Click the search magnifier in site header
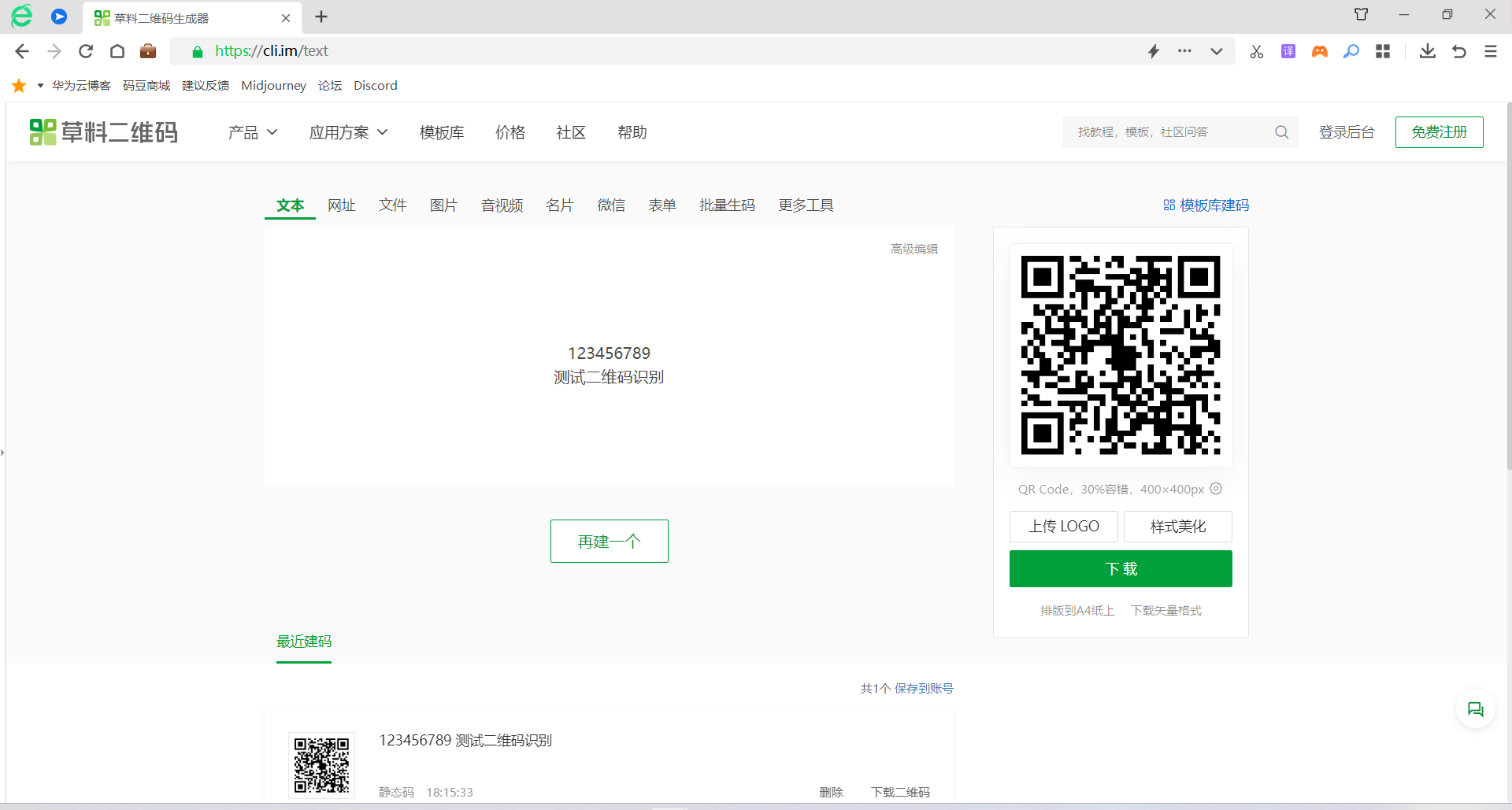 click(1282, 132)
